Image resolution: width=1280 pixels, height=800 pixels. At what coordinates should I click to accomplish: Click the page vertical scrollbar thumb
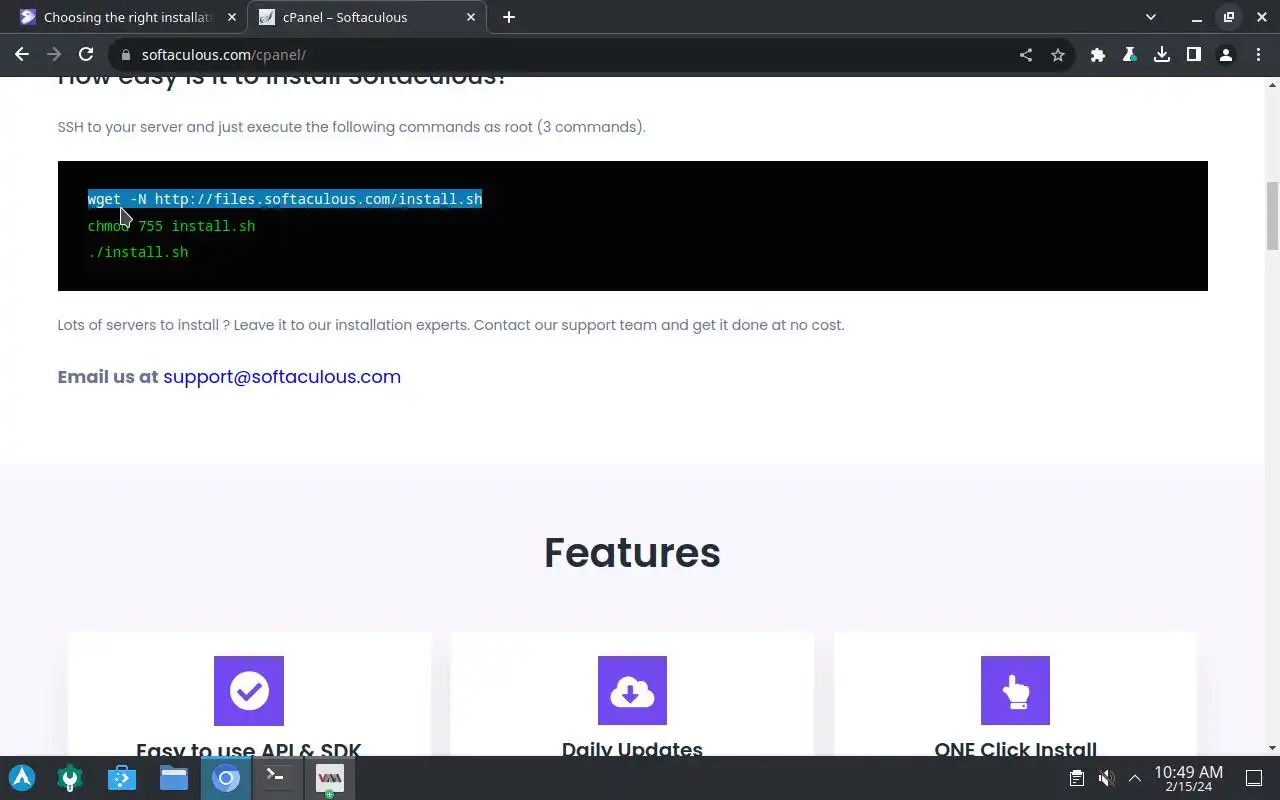(x=1272, y=216)
